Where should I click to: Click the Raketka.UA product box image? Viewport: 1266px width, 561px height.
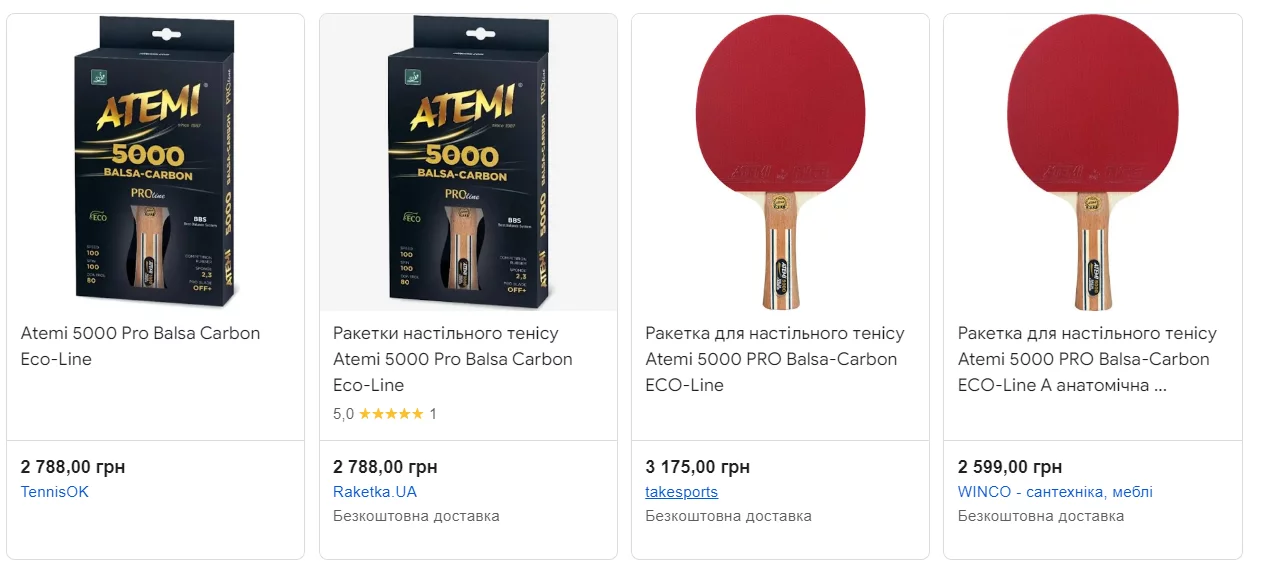468,165
